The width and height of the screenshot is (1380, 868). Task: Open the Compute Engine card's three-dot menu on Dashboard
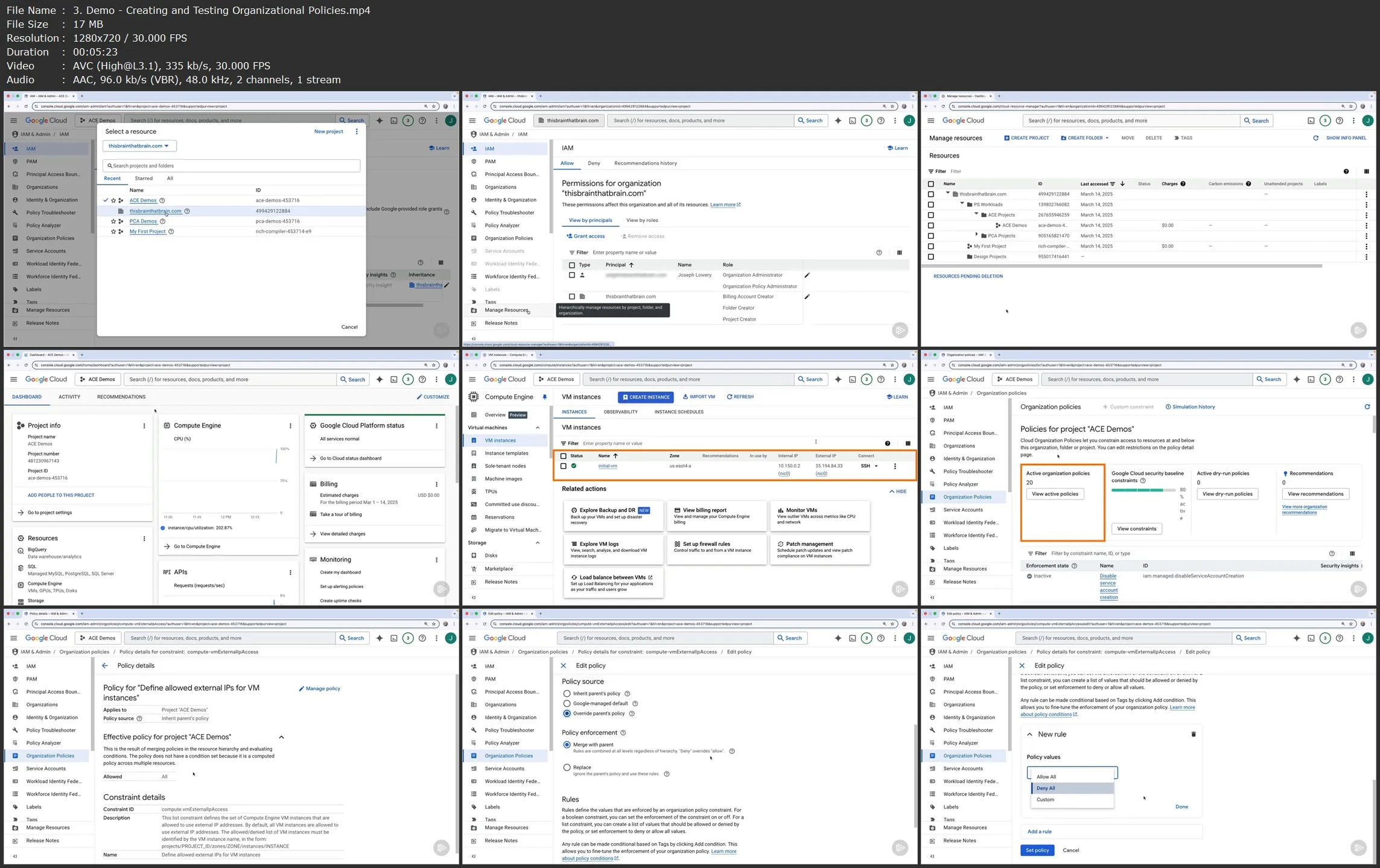point(290,426)
